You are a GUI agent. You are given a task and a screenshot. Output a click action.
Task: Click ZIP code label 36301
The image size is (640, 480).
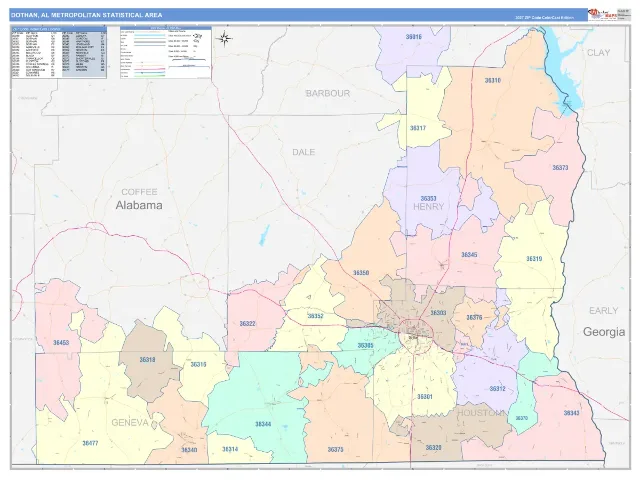424,397
